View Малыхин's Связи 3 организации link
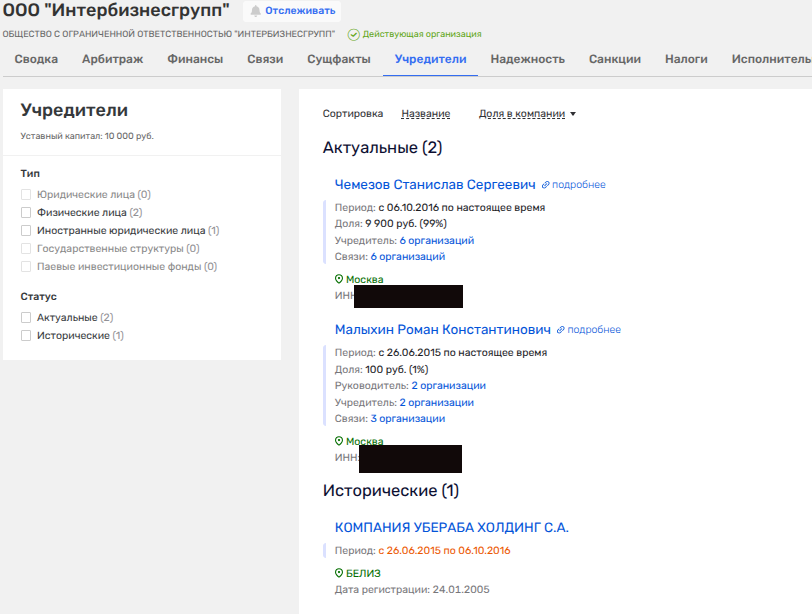Viewport: 812px width, 614px height. coord(407,419)
